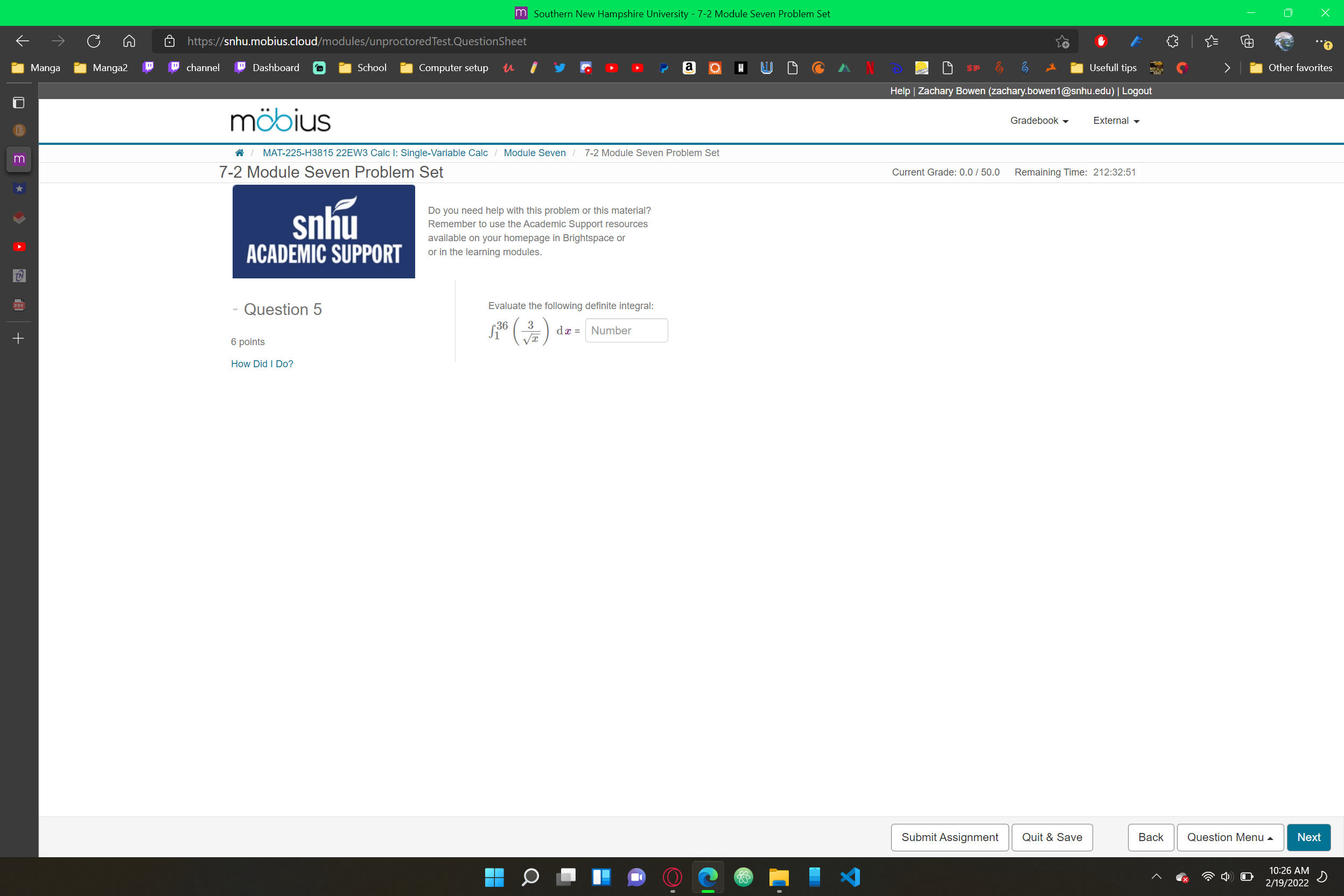Click the Next button to advance questions
The image size is (1344, 896).
(1308, 837)
